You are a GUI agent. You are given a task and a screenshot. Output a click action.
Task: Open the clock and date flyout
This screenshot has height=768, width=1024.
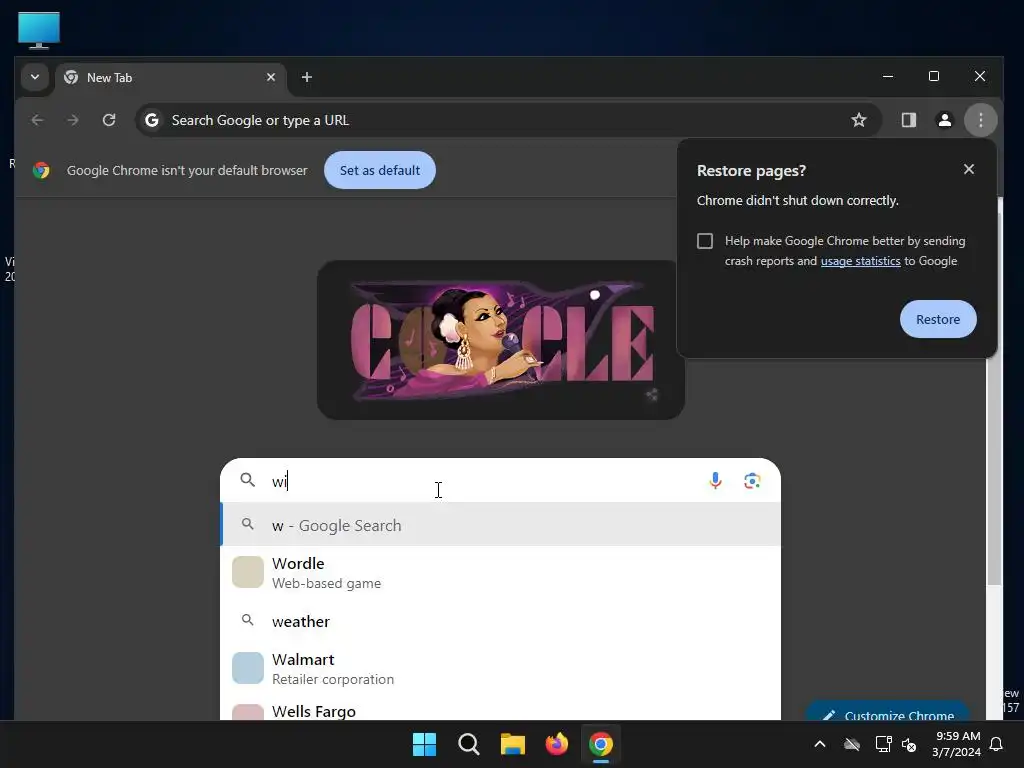click(956, 744)
